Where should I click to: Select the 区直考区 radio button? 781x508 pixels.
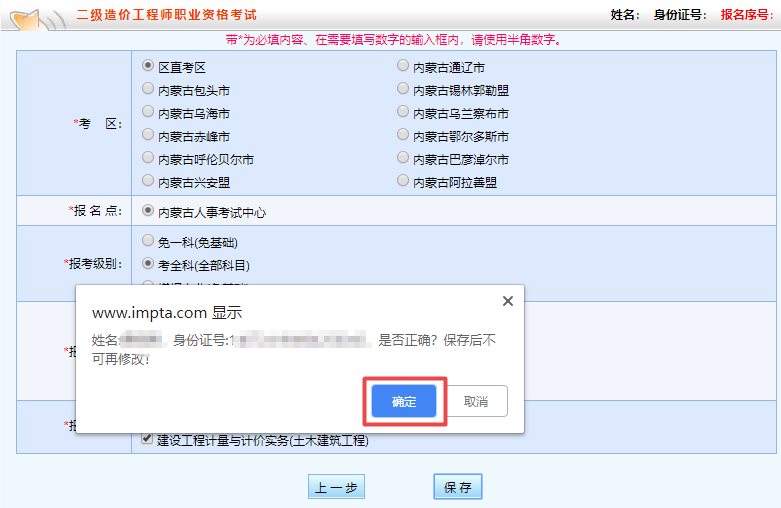pos(149,66)
